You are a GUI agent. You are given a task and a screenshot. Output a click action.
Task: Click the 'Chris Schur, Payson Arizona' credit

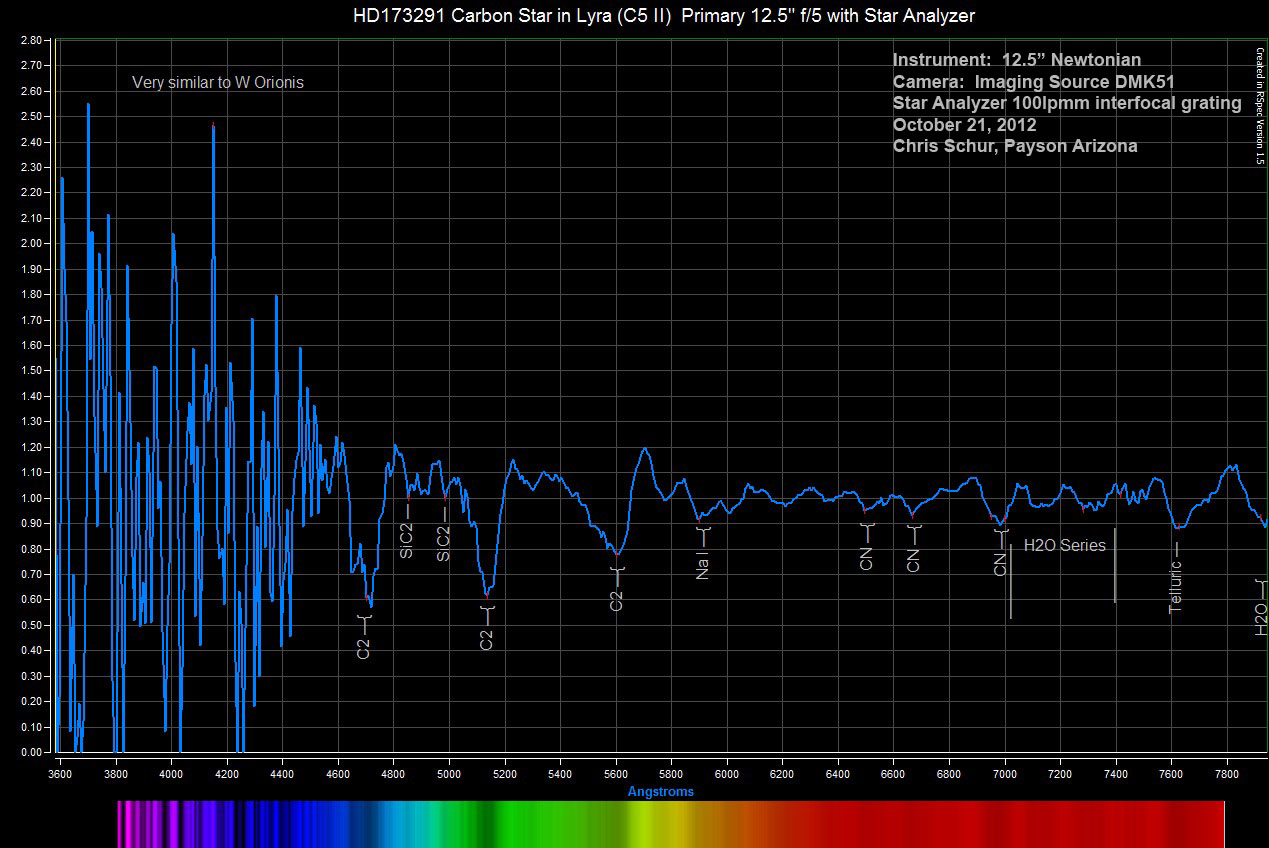tap(1014, 146)
